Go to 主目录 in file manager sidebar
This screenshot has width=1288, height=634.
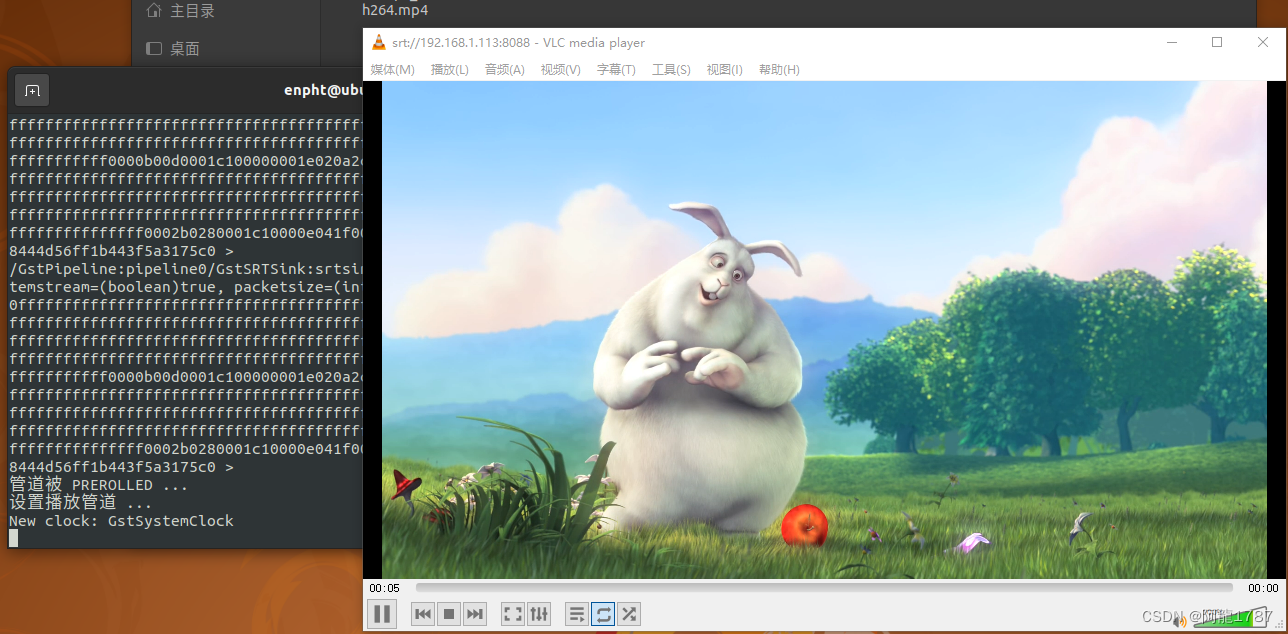click(180, 11)
